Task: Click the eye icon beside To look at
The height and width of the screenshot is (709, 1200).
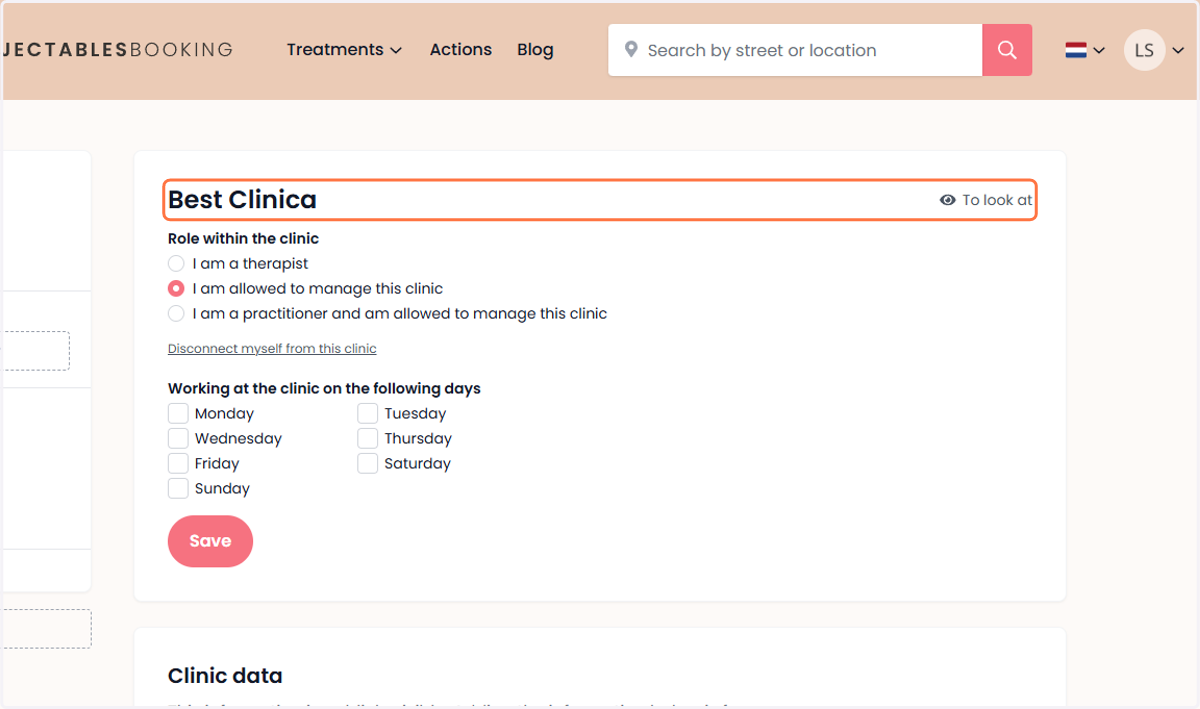Action: pyautogui.click(x=948, y=200)
